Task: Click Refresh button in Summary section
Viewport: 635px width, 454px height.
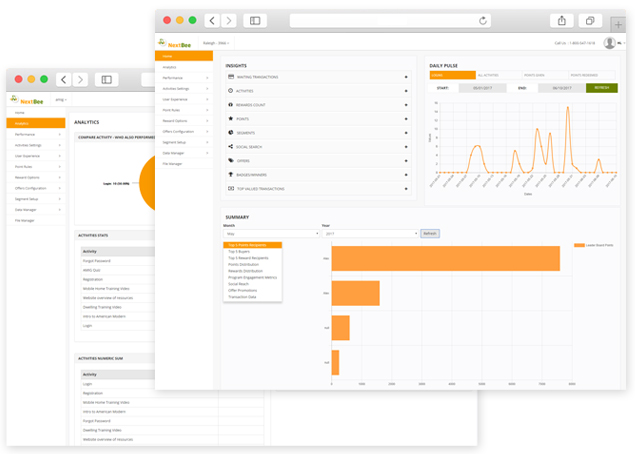Action: click(430, 234)
